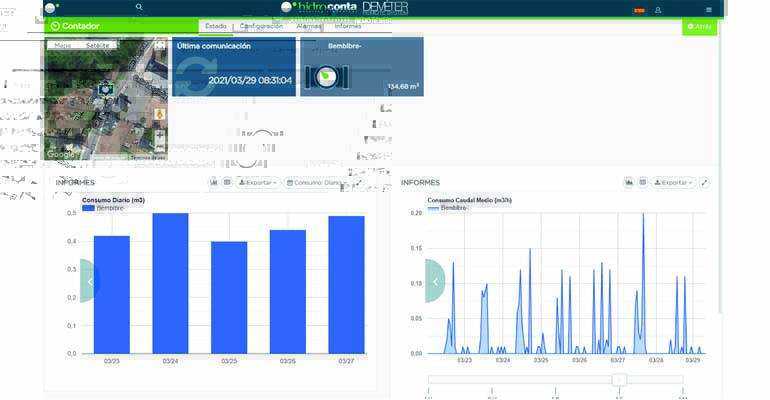This screenshot has height=400, width=770.
Task: Show table view in the daily consumption report
Action: click(x=227, y=183)
